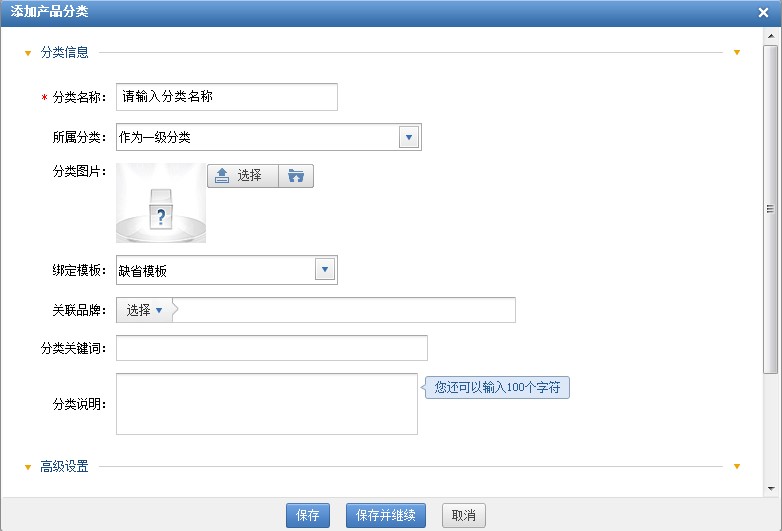This screenshot has width=782, height=531.
Task: Collapse 分类信息 using the left triangle
Action: coord(28,53)
